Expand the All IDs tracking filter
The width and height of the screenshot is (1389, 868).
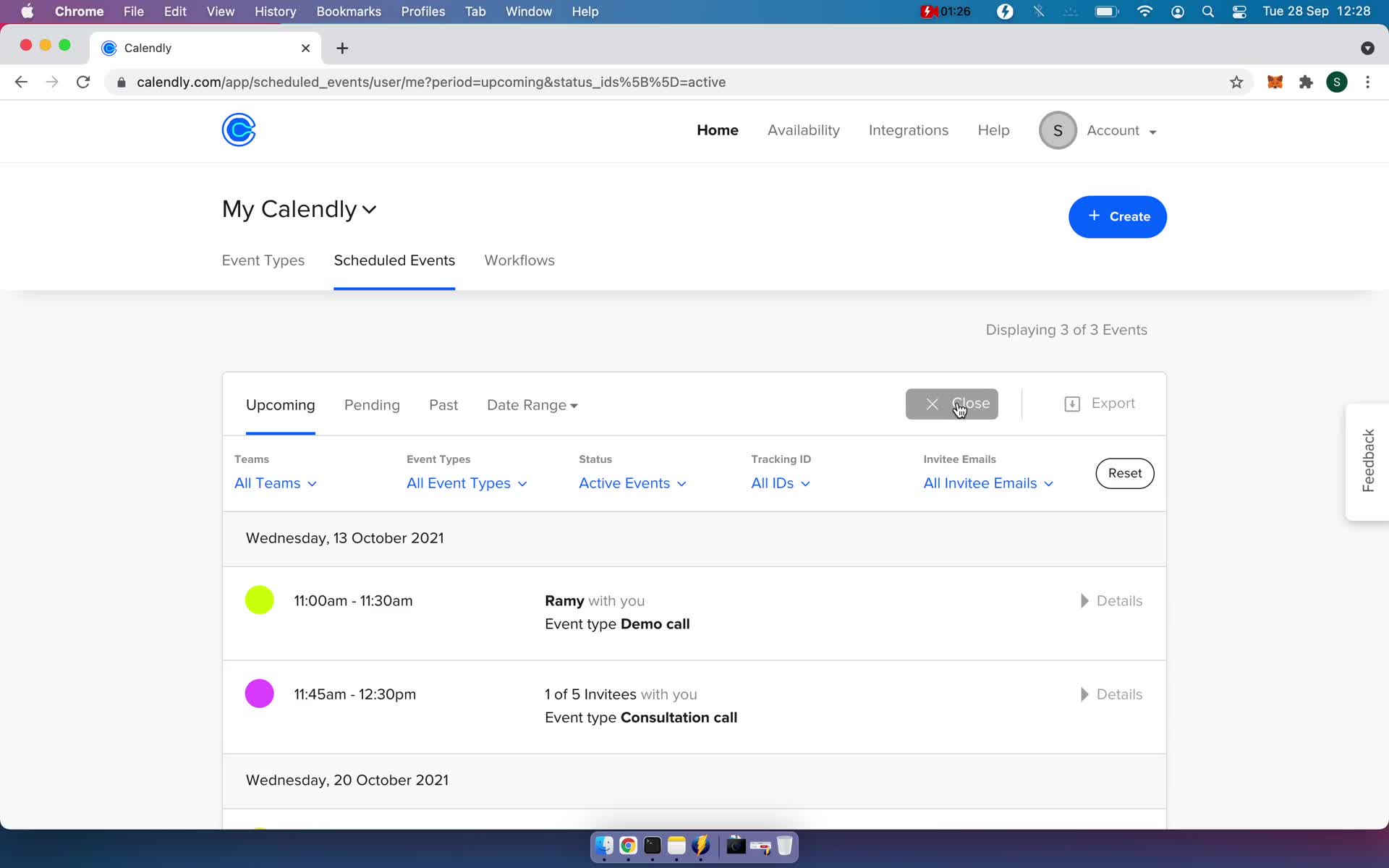point(780,483)
